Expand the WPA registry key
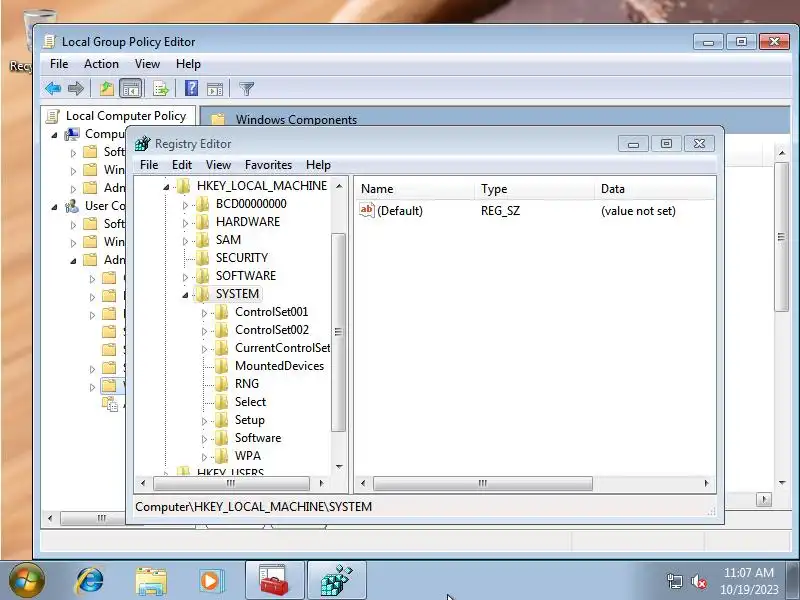 pos(204,457)
